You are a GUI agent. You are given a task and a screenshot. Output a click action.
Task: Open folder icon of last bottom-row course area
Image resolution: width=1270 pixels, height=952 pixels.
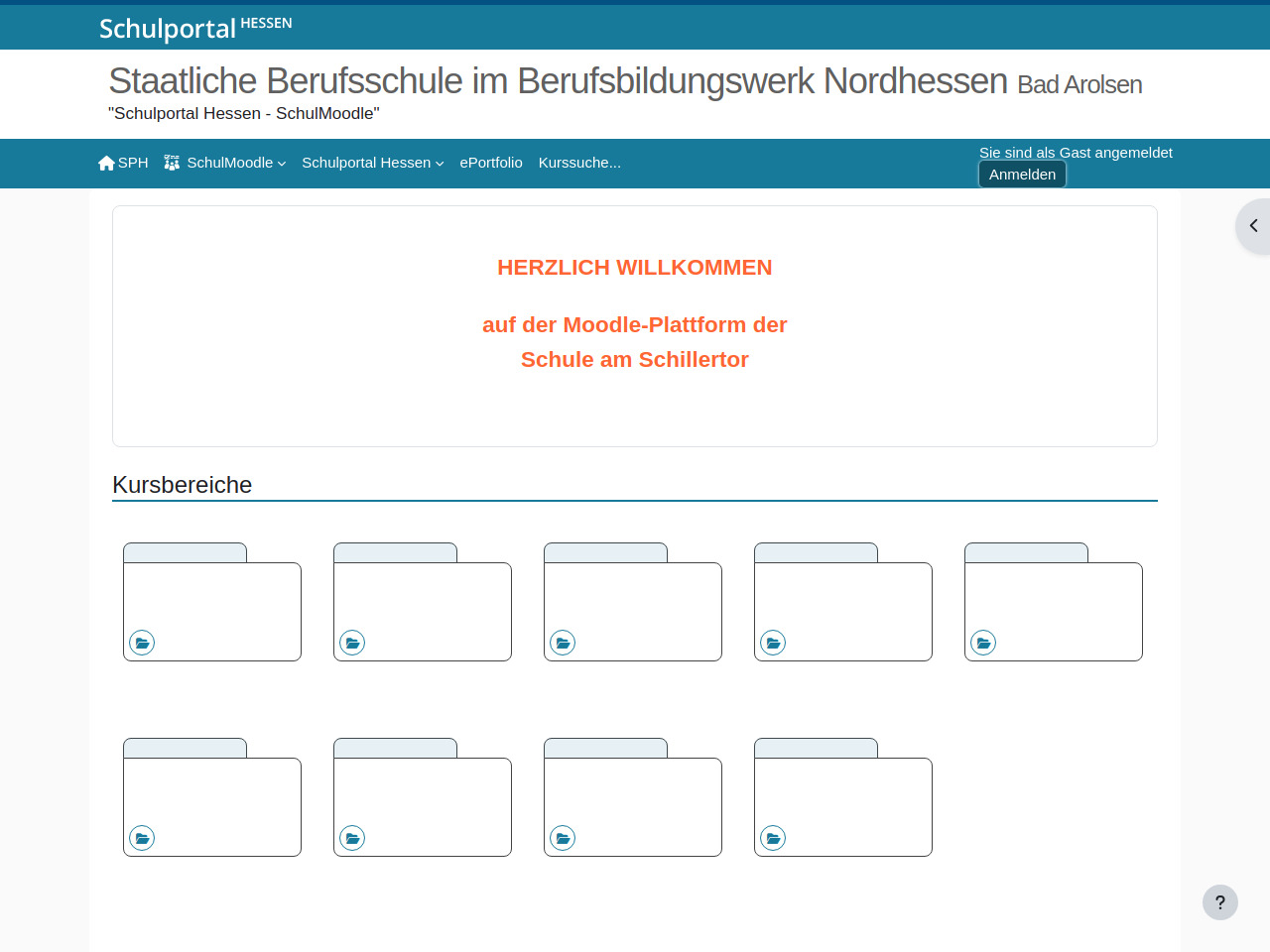tap(773, 838)
